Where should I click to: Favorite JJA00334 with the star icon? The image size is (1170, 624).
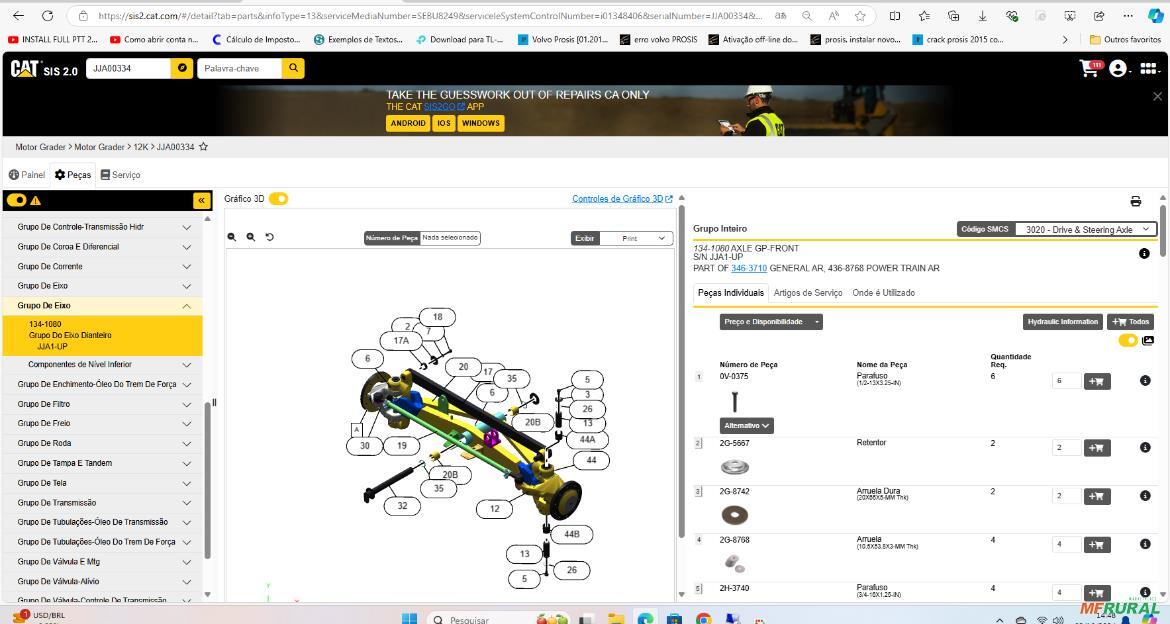coord(203,147)
